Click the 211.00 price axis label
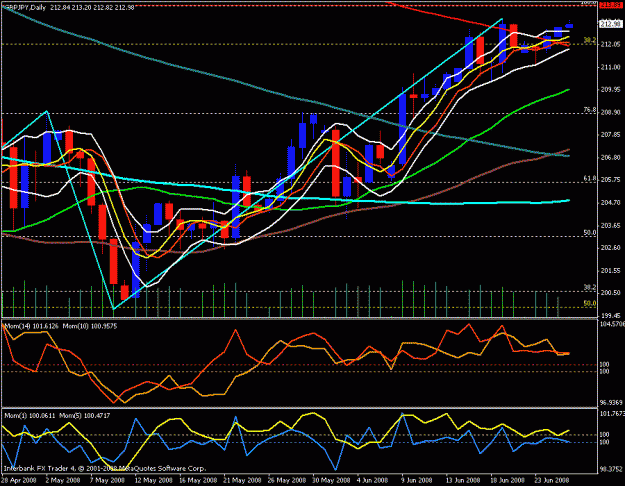Image resolution: width=625 pixels, height=486 pixels. pyautogui.click(x=610, y=67)
